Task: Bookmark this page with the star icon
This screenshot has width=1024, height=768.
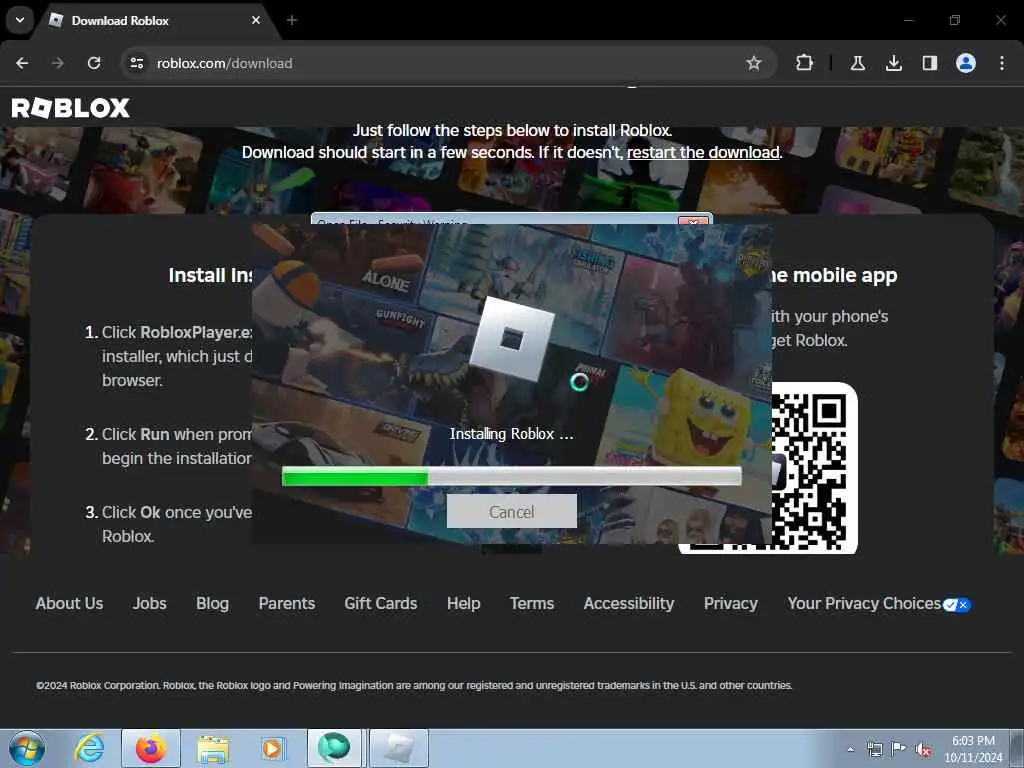Action: pyautogui.click(x=754, y=63)
